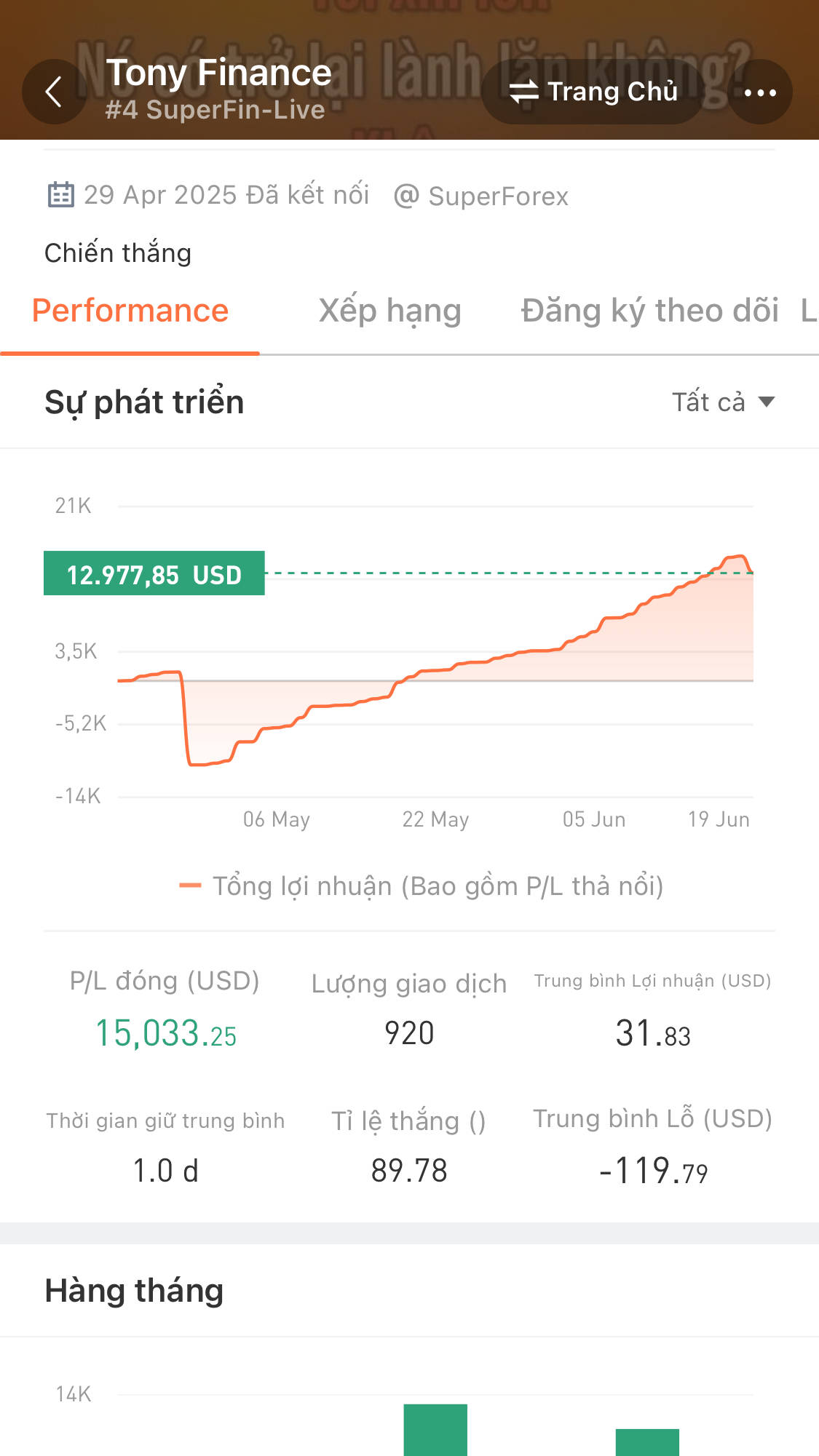Tap the 22 May date on chart axis
The image size is (819, 1456).
[x=435, y=819]
